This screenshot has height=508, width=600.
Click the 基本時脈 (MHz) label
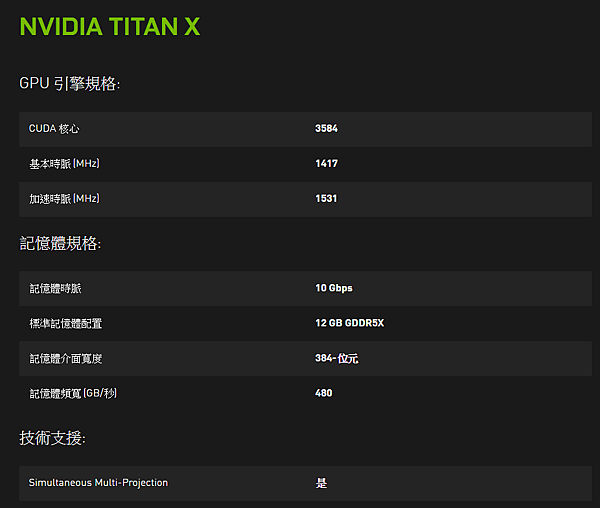click(65, 164)
